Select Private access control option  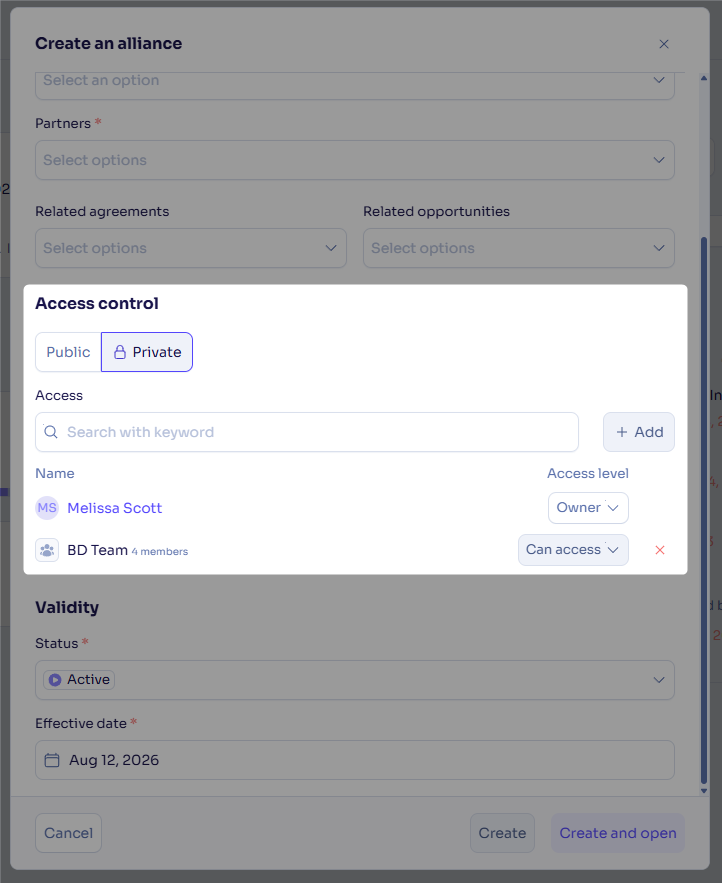[x=147, y=352]
